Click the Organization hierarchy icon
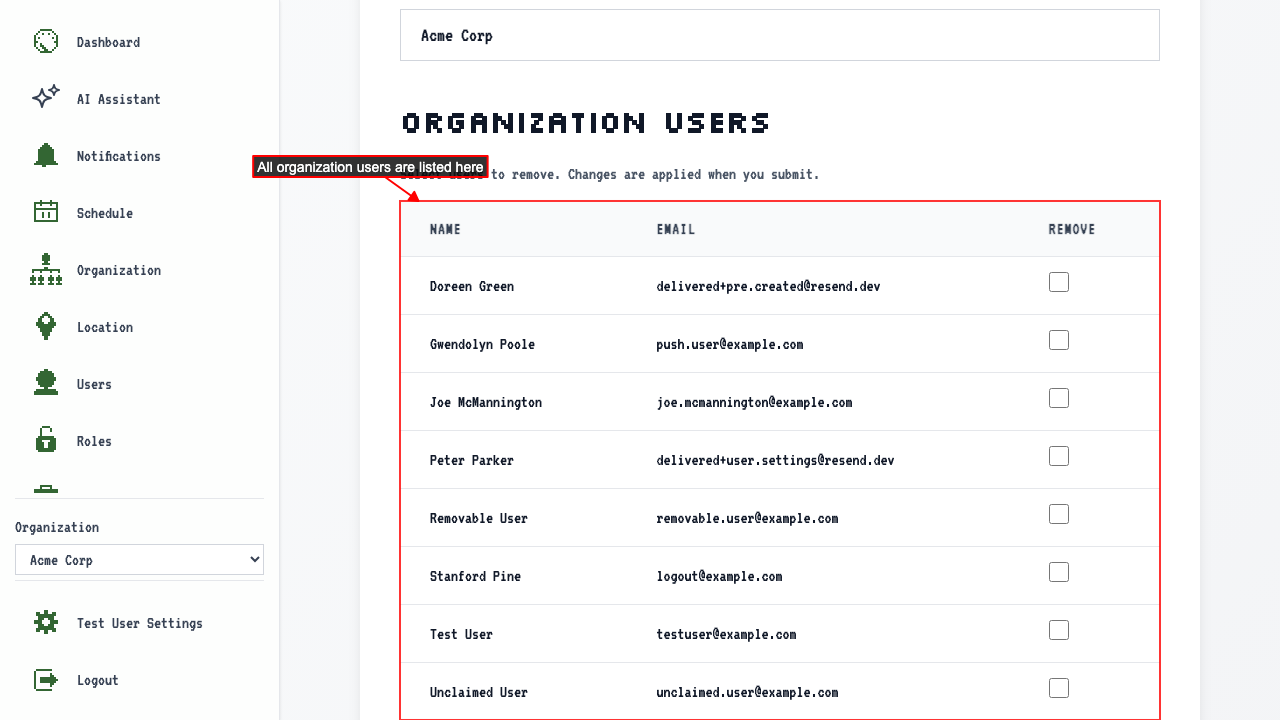This screenshot has height=720, width=1280. 46,269
